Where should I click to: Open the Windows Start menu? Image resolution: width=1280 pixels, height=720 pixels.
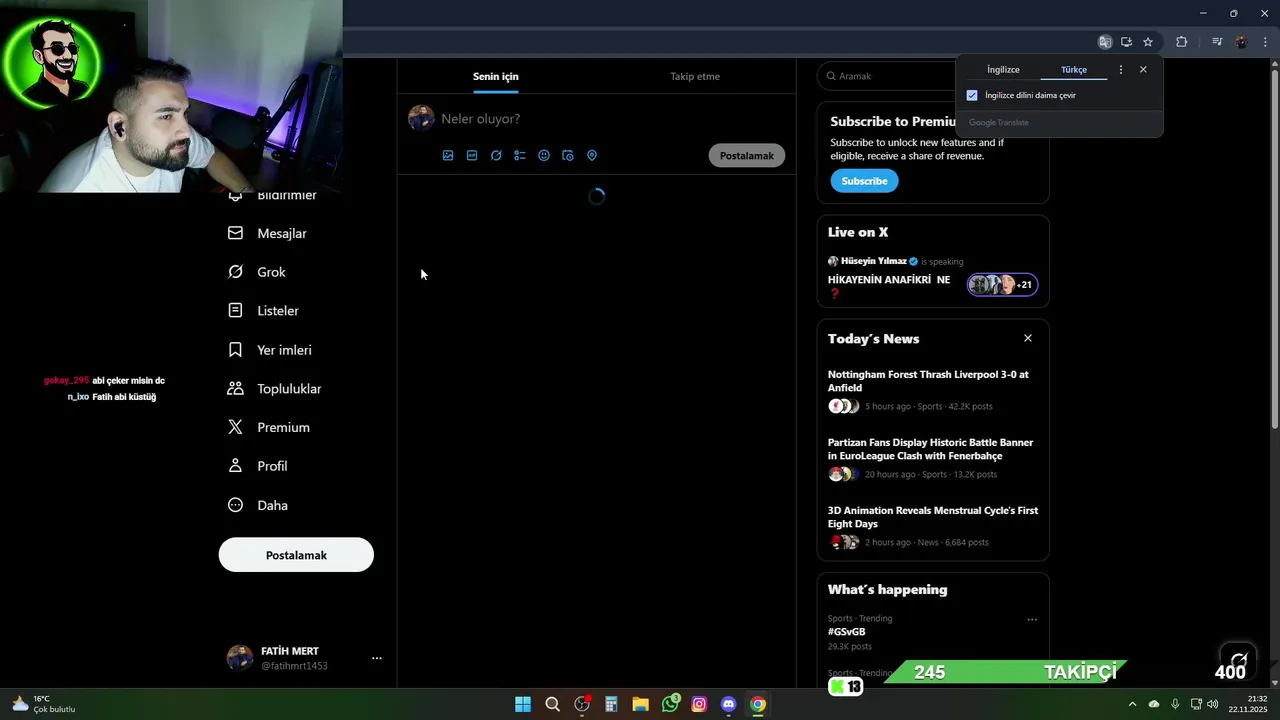coord(523,704)
